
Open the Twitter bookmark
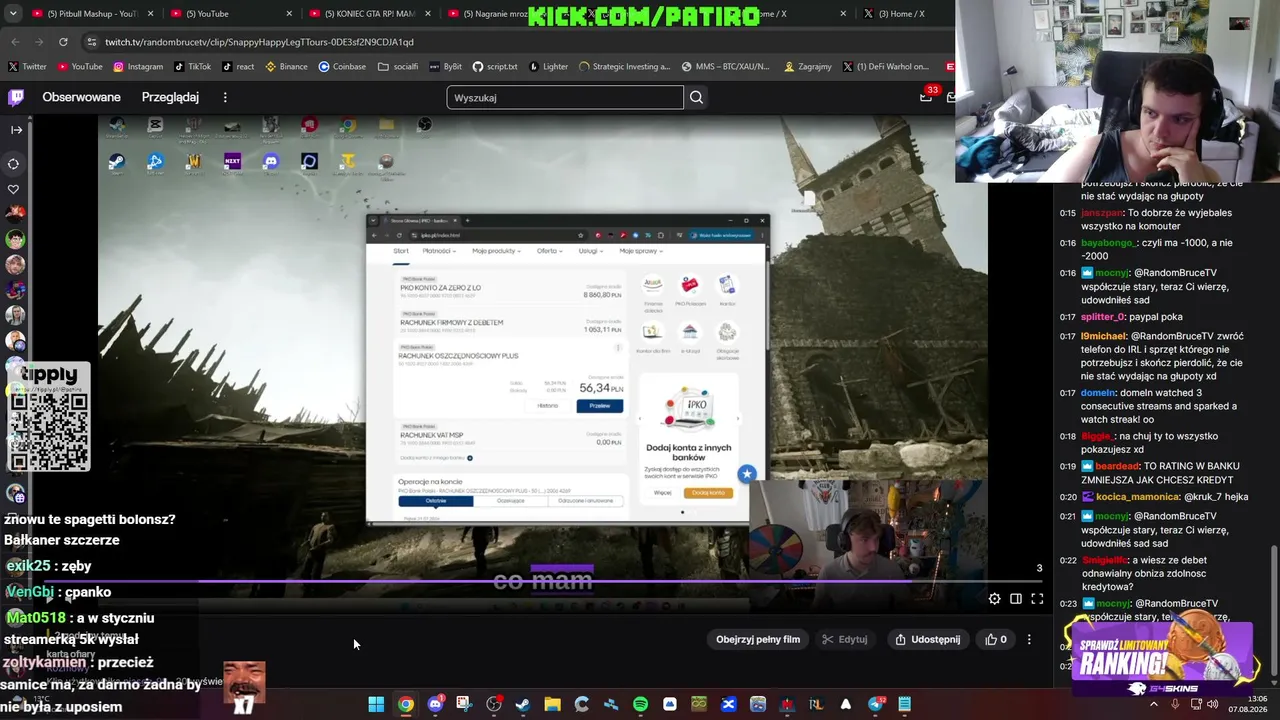[x=28, y=67]
